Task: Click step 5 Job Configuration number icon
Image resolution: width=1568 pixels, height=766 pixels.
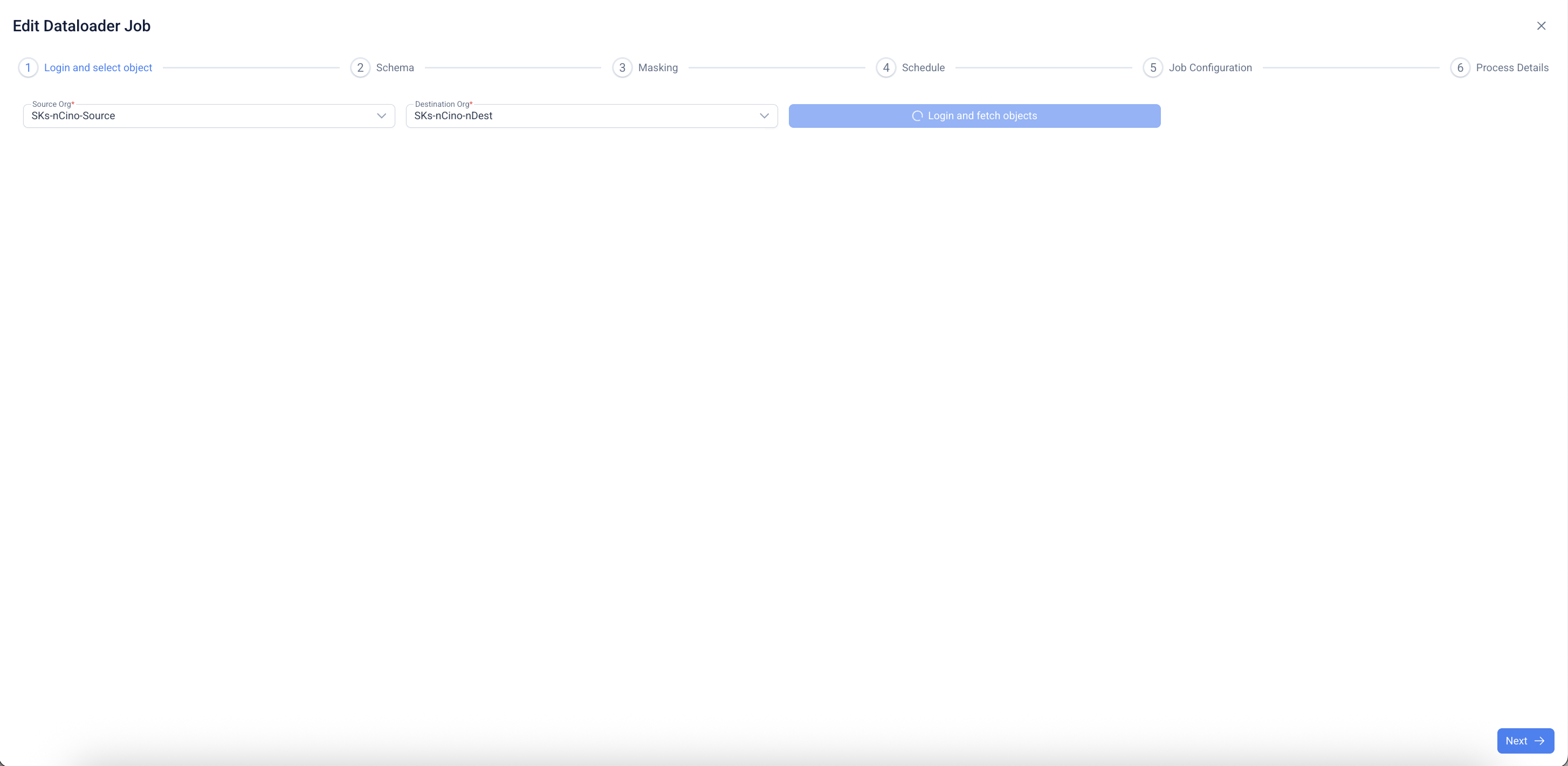Action: point(1152,67)
